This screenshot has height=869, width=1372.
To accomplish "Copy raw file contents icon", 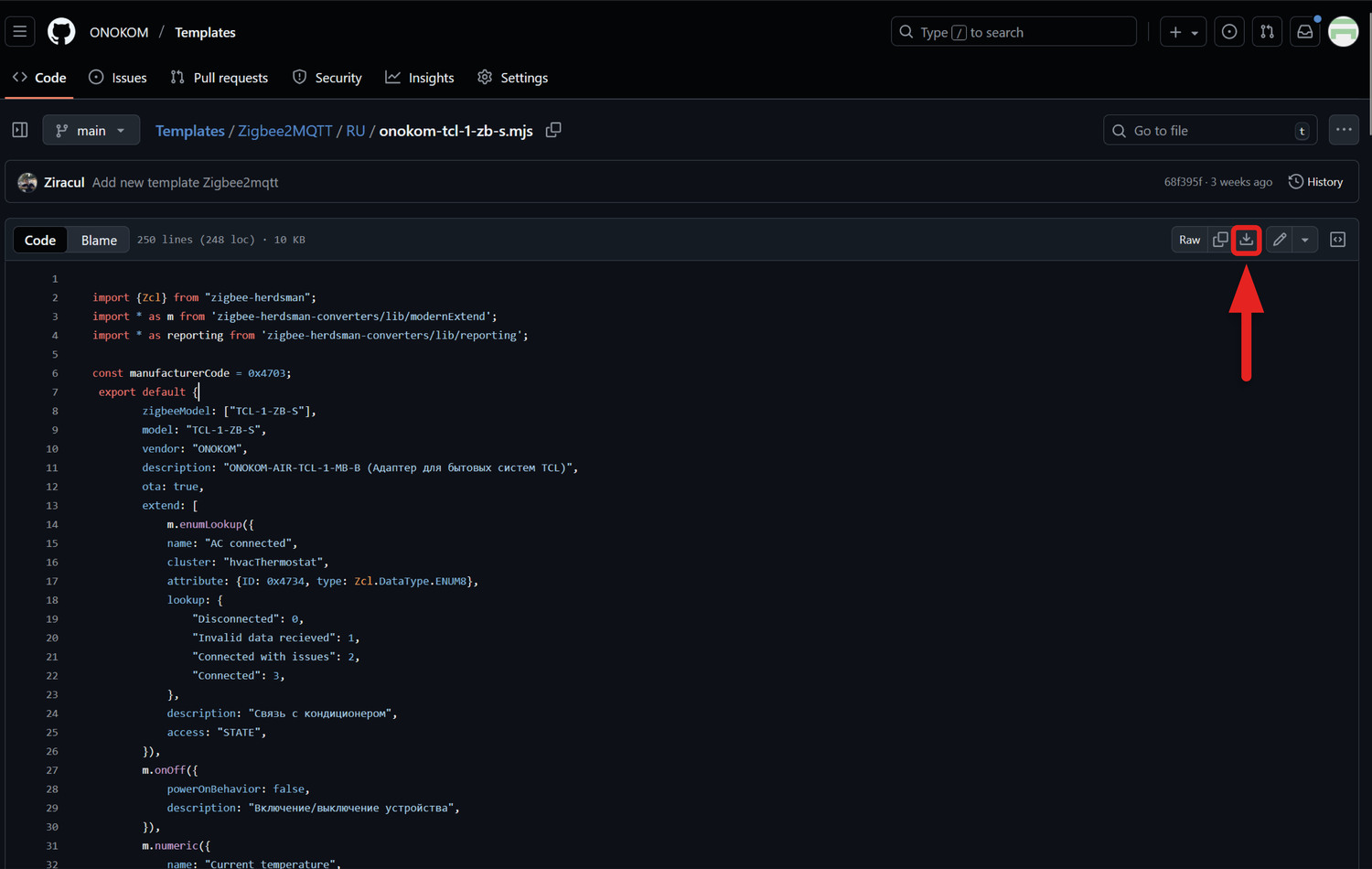I will 1220,240.
